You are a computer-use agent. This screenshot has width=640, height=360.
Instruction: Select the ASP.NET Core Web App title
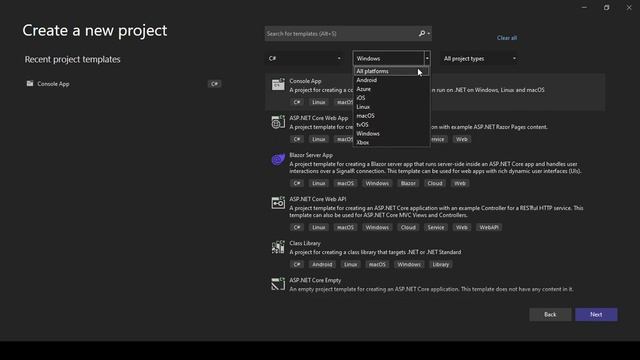coord(319,118)
